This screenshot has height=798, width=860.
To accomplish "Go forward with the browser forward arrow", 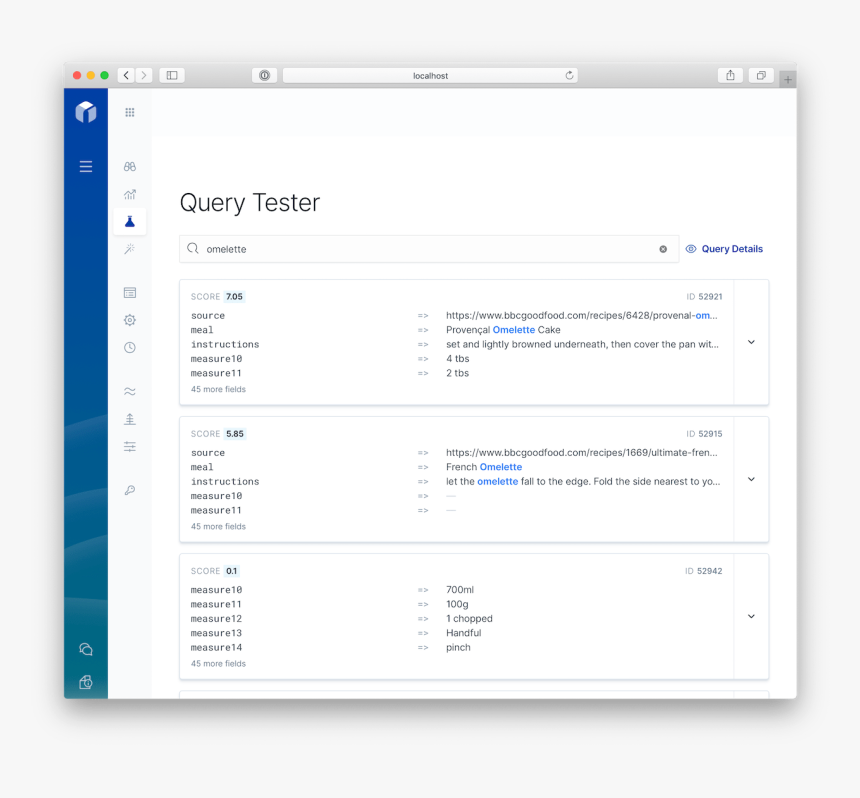I will (x=144, y=75).
